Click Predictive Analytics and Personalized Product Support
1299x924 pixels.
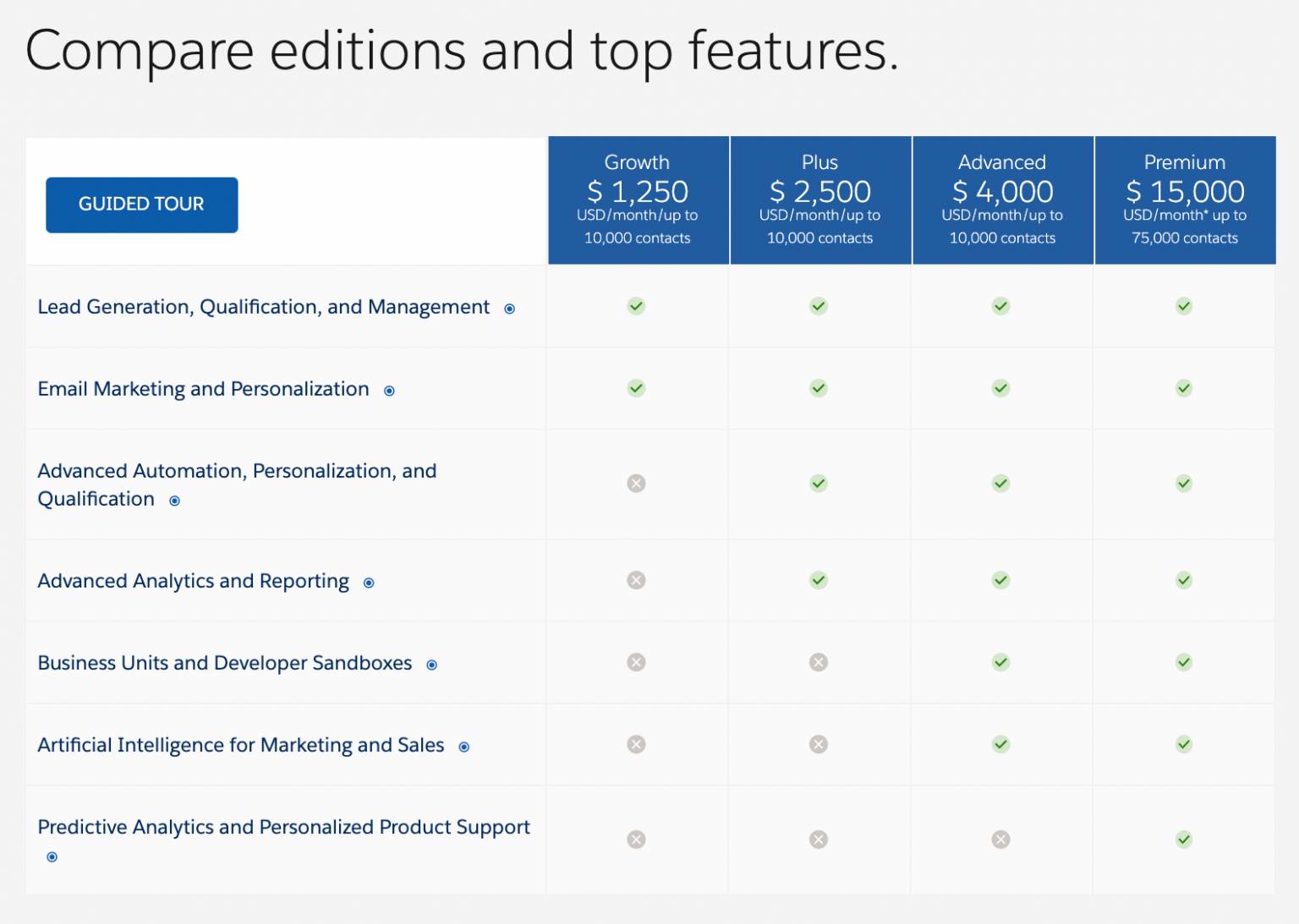tap(284, 827)
